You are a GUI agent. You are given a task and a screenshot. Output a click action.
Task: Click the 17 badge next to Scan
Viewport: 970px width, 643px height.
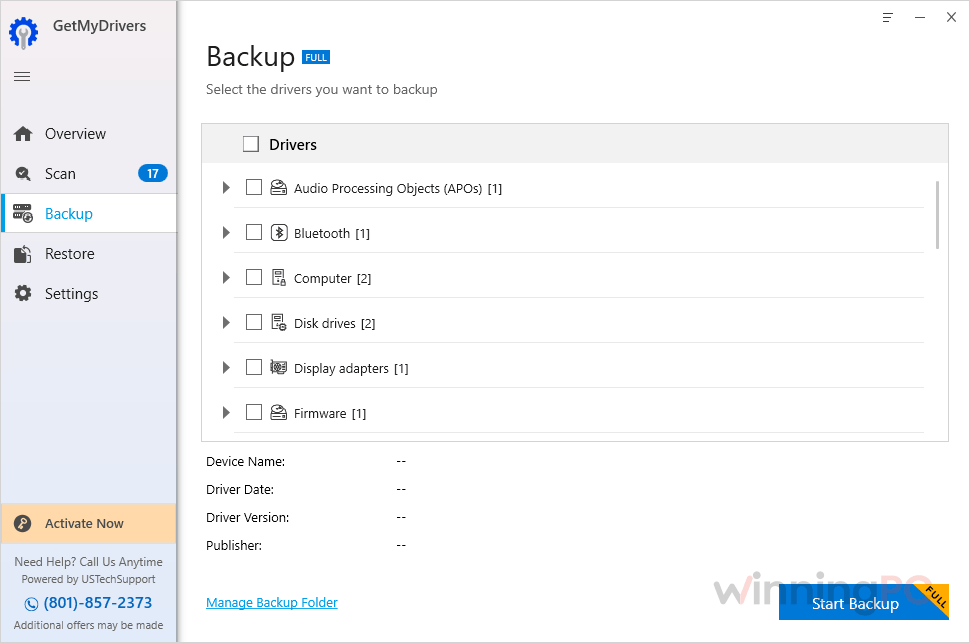[153, 174]
